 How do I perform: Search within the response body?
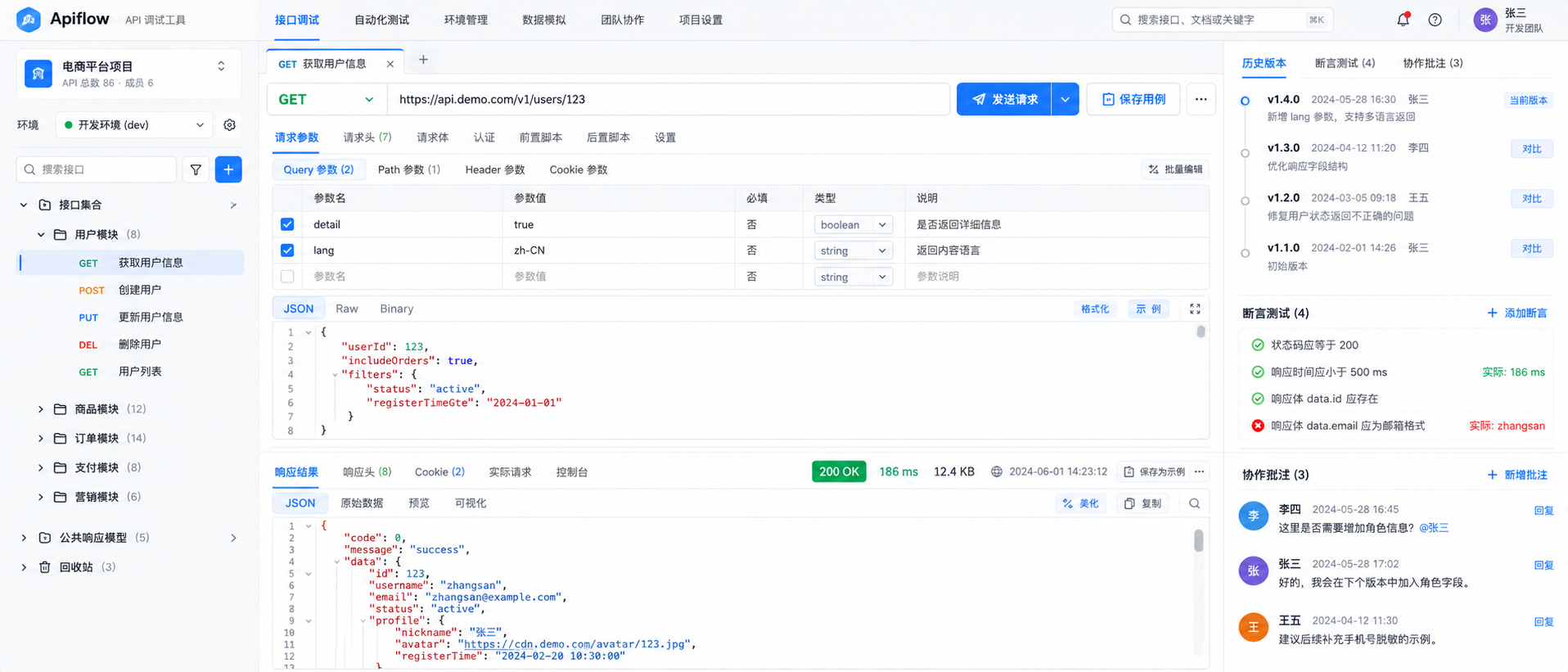pos(1194,503)
